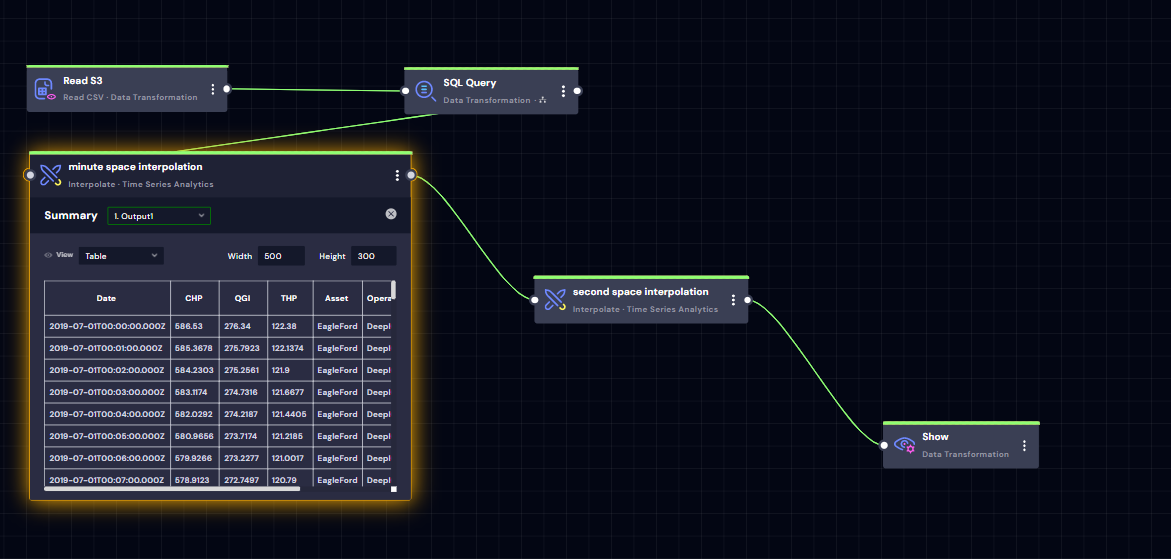The image size is (1171, 559).
Task: Click the Asset column header
Action: (x=338, y=298)
